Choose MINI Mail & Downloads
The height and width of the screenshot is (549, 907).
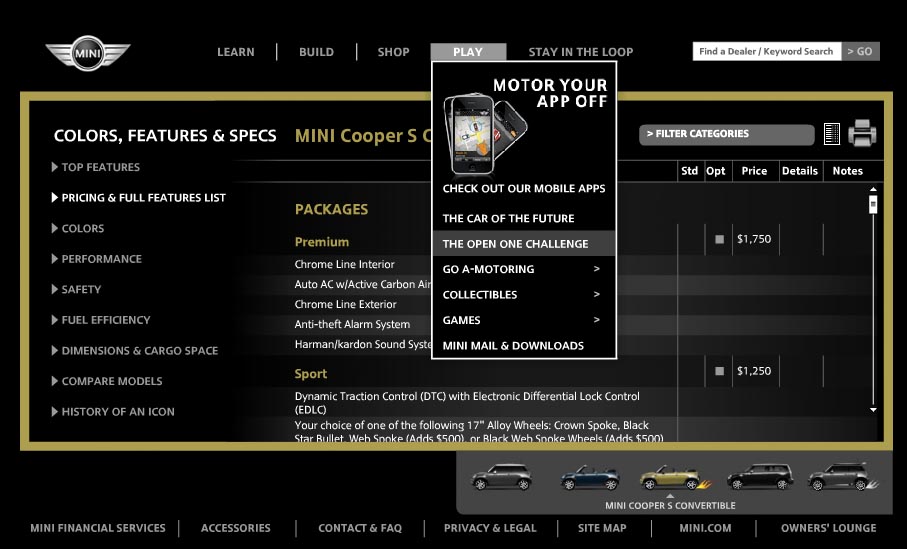click(513, 346)
